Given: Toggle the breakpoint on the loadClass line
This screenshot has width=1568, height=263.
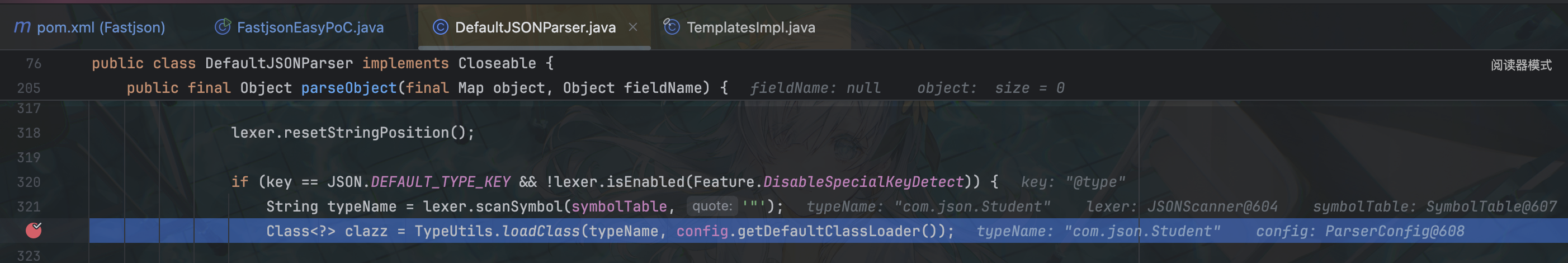Looking at the screenshot, I should coord(34,230).
